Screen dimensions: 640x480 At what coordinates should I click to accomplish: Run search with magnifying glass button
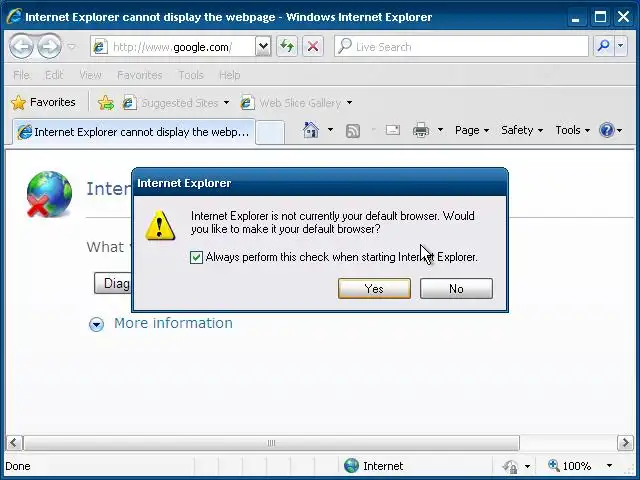coord(603,46)
